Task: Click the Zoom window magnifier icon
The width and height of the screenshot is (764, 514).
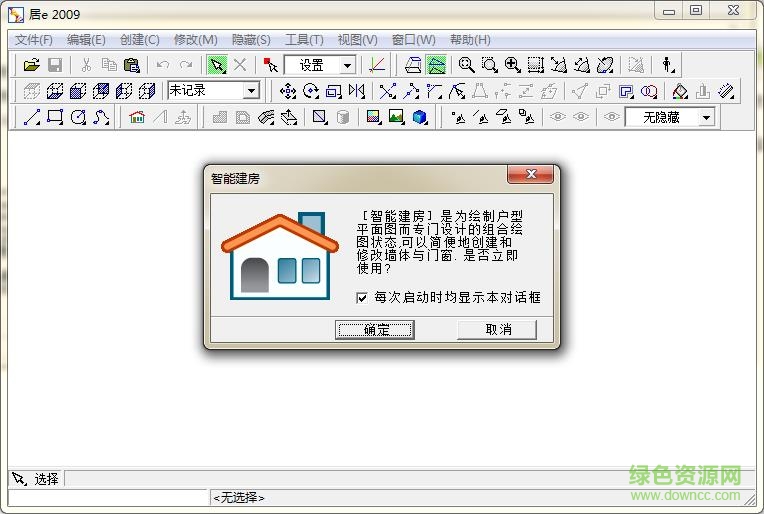Action: (490, 65)
